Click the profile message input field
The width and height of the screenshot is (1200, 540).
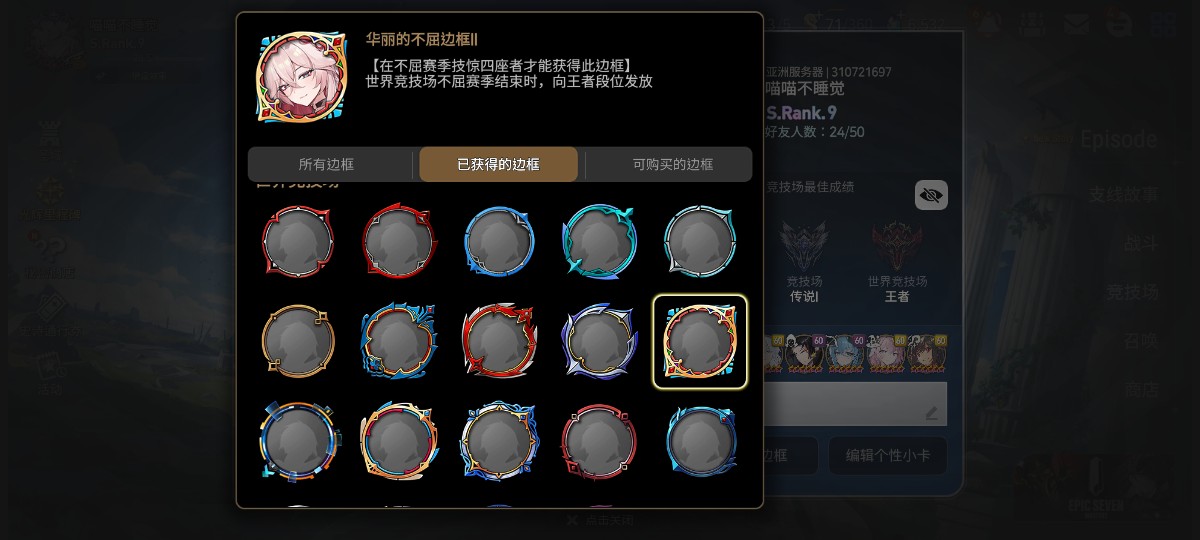(856, 403)
